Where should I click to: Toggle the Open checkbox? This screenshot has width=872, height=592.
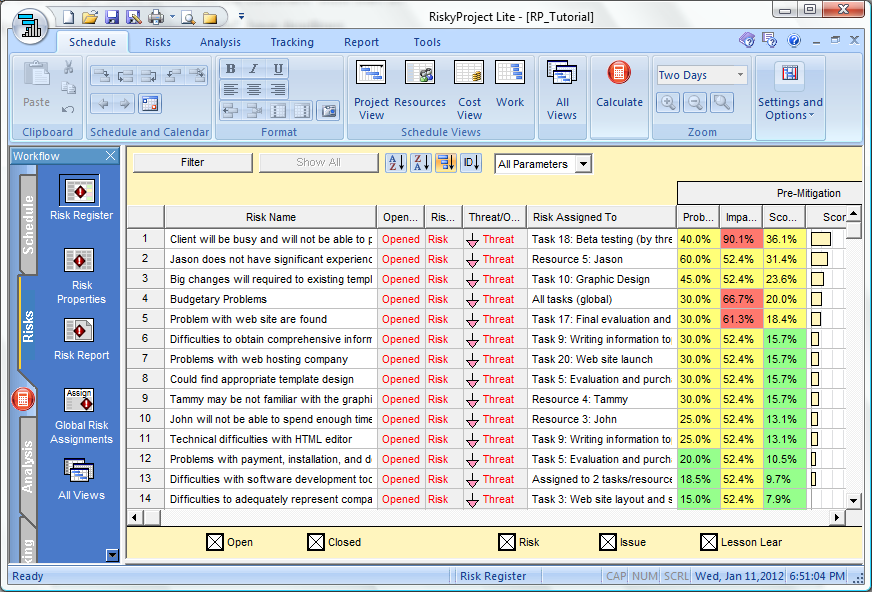click(215, 542)
